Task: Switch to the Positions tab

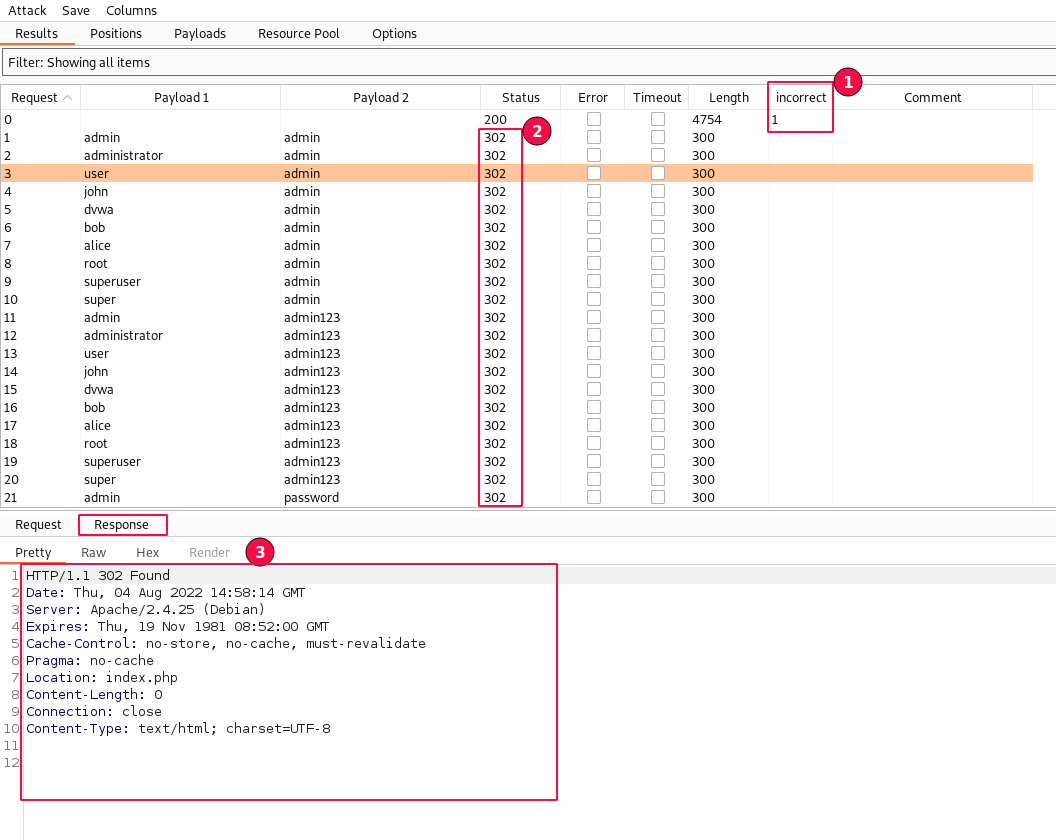Action: click(x=116, y=33)
